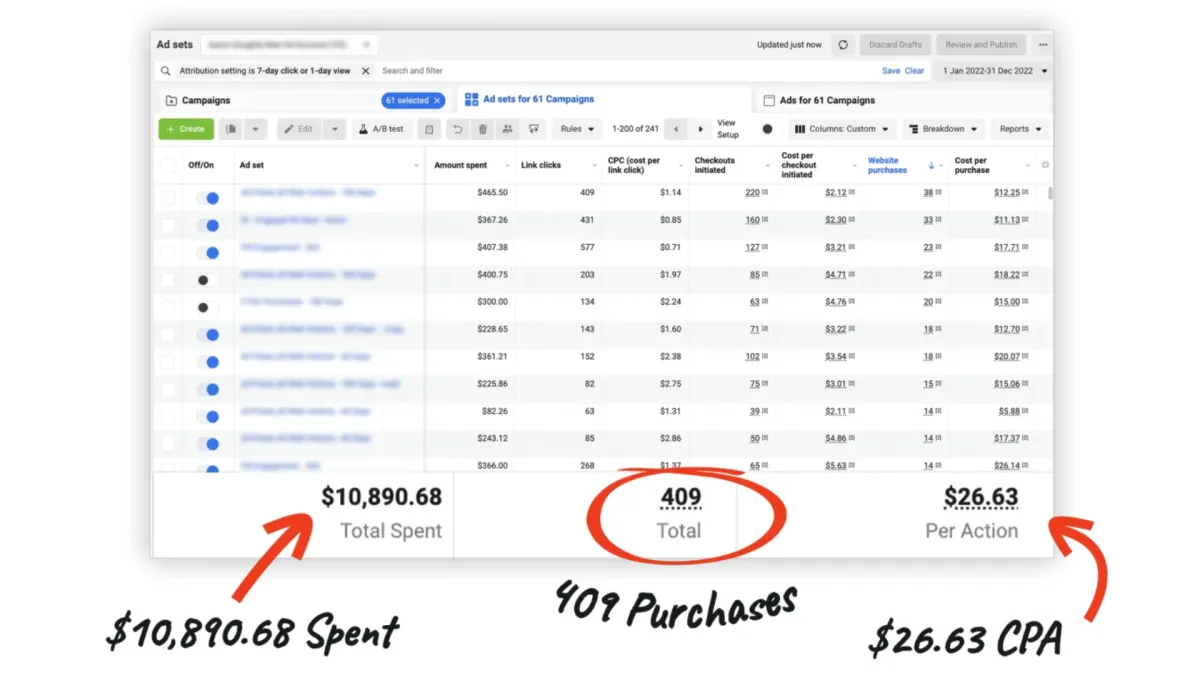Click the audience people icon

pos(507,129)
